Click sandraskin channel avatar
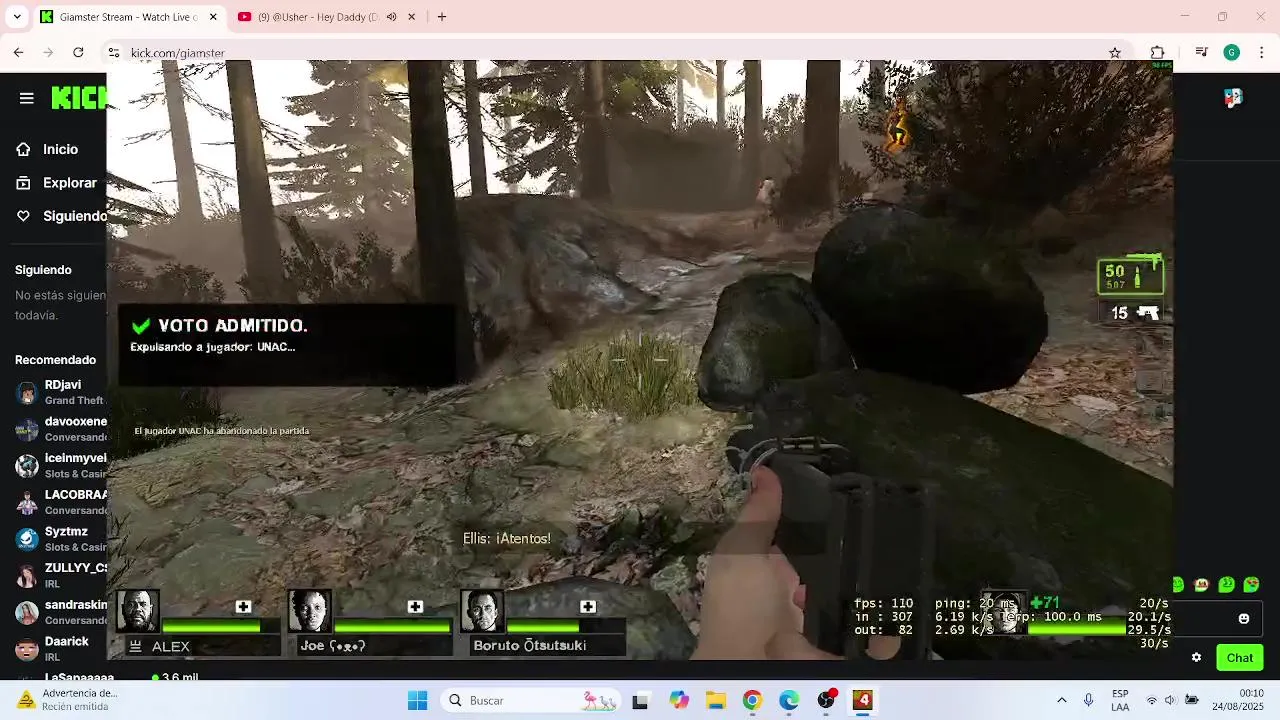This screenshot has height=720, width=1280. [27, 612]
